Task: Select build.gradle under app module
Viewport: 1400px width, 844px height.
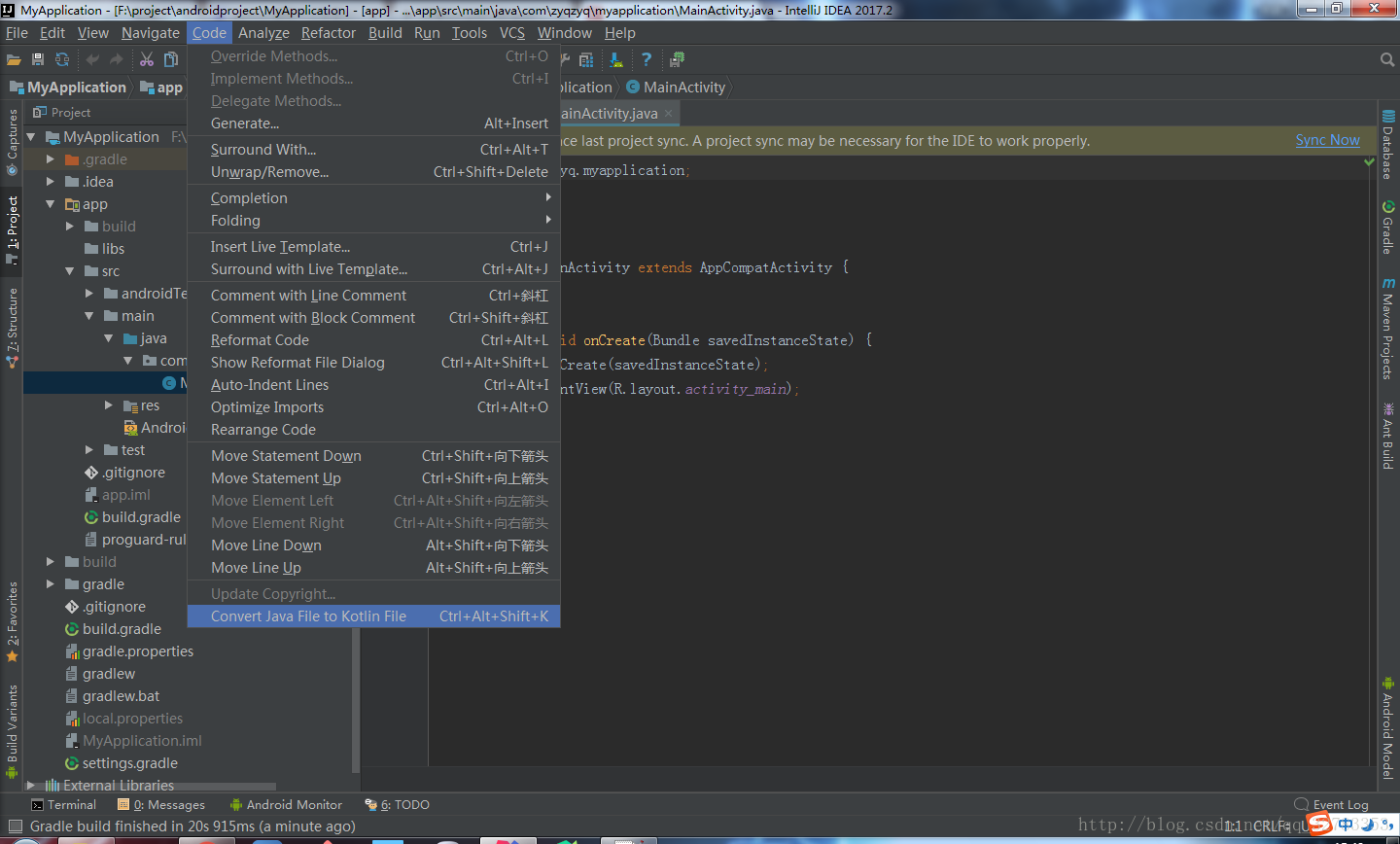Action: click(132, 517)
